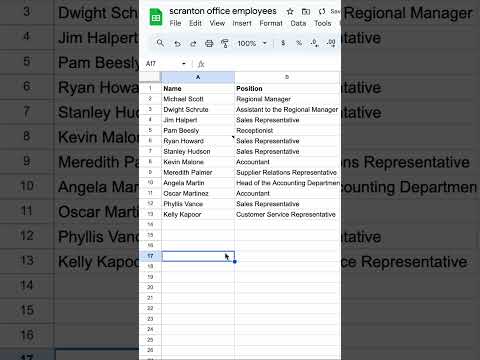Select Supplier Relations Representative cell
The width and height of the screenshot is (480, 360).
[287, 172]
